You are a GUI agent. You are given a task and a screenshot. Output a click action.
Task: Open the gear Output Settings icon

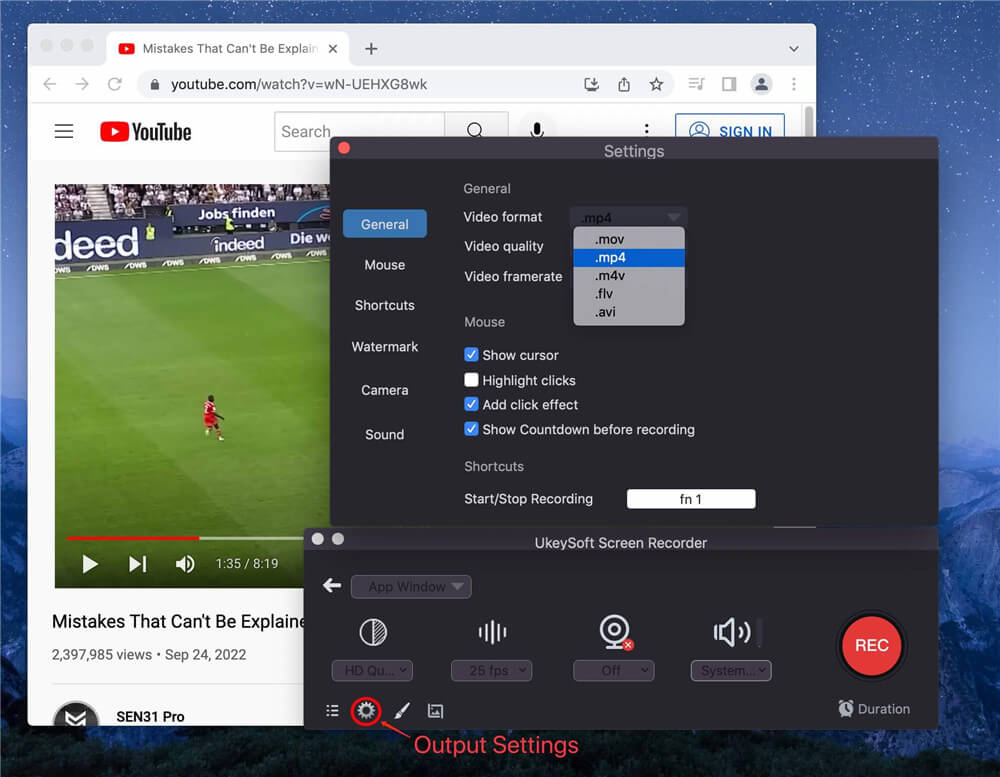[366, 711]
